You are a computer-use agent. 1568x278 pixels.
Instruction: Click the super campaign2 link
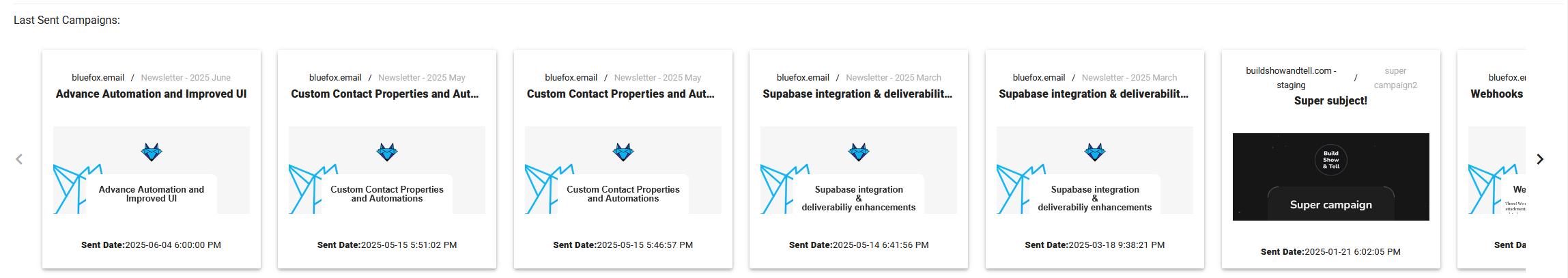(x=1395, y=78)
